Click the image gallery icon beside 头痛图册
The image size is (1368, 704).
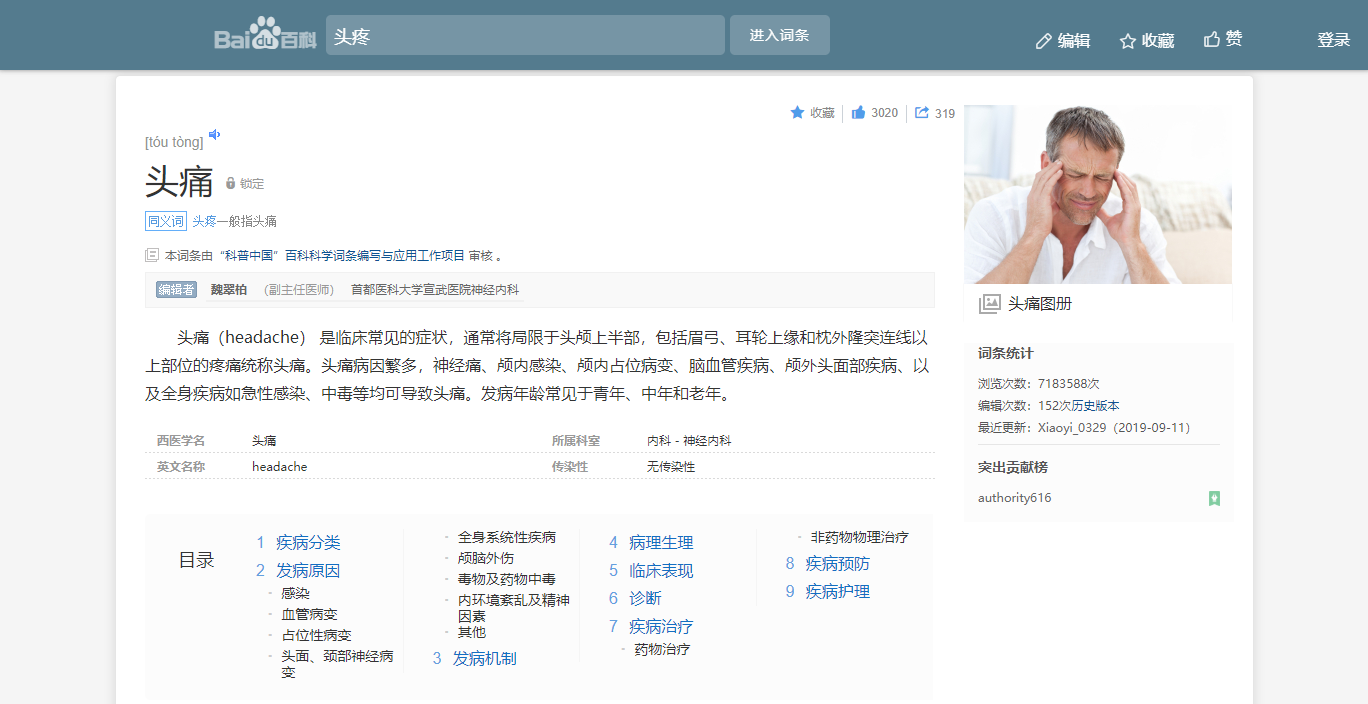point(989,304)
